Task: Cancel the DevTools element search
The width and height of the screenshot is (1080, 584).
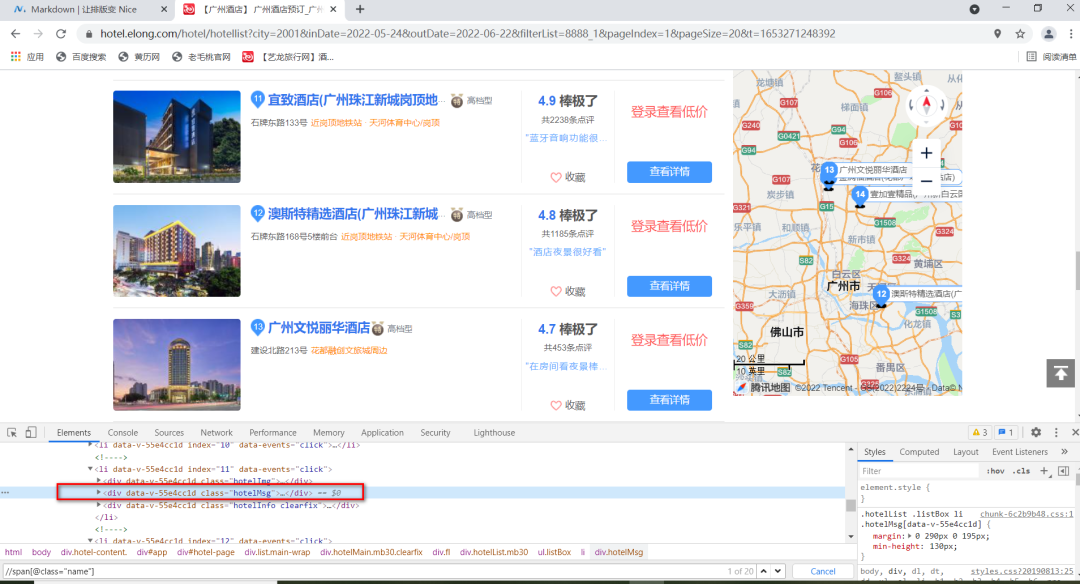Action: tap(822, 571)
